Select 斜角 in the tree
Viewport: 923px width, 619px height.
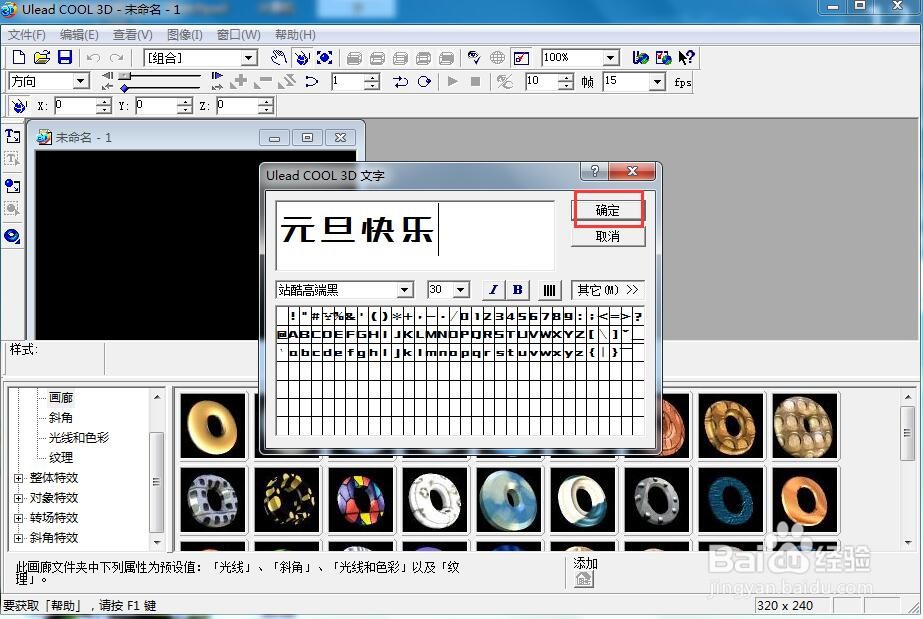click(61, 418)
